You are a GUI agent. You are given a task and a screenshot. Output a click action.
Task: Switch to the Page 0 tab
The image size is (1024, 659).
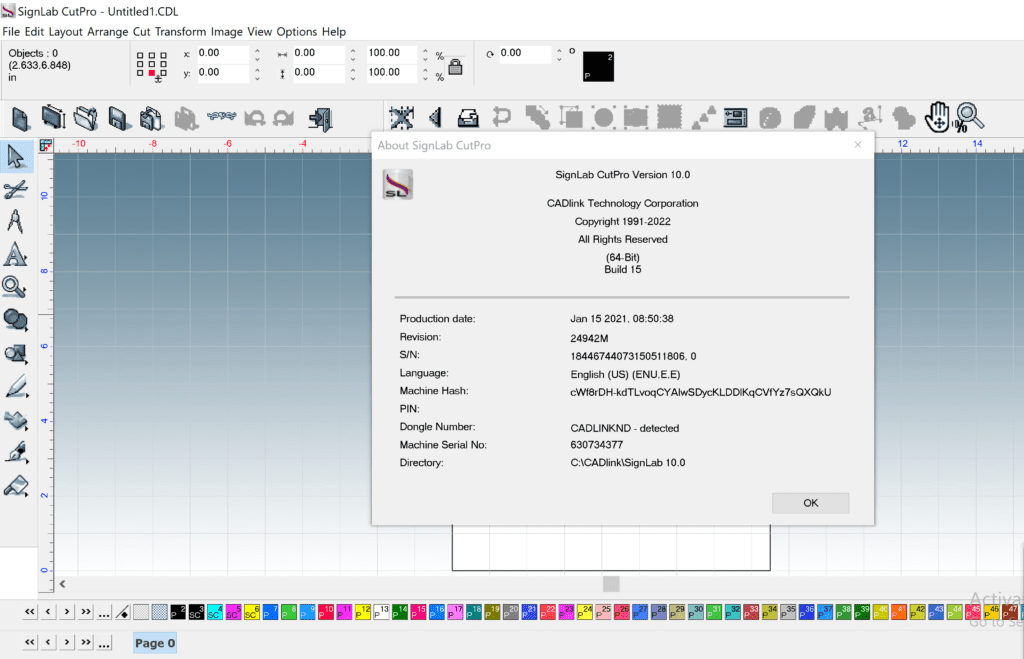coord(154,643)
